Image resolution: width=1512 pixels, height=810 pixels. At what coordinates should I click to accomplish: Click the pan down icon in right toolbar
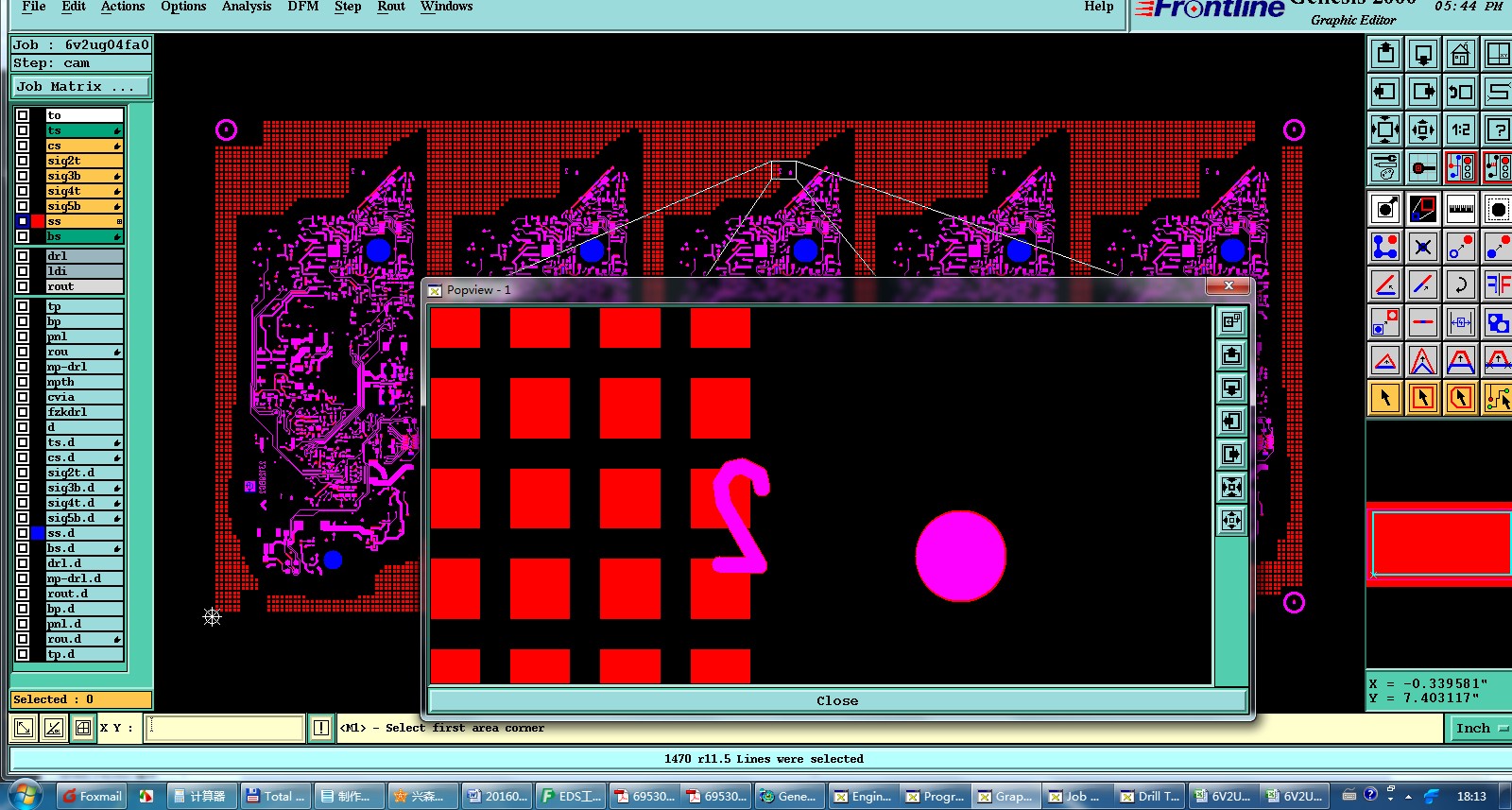click(1423, 54)
